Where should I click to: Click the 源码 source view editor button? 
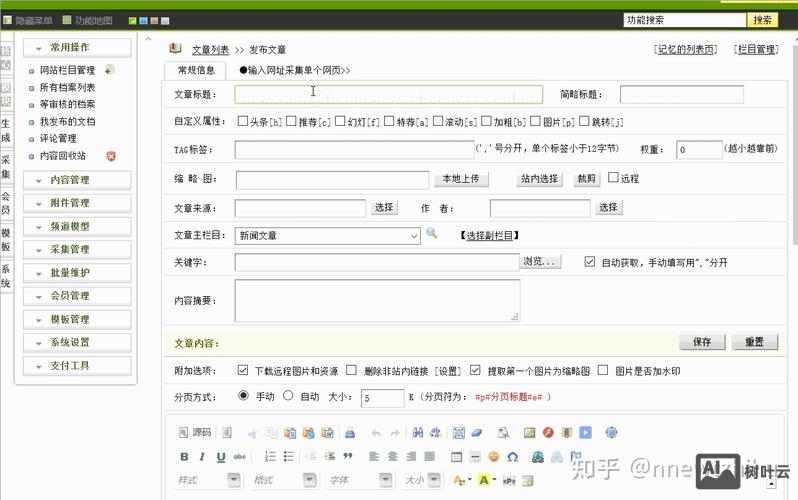pyautogui.click(x=195, y=432)
